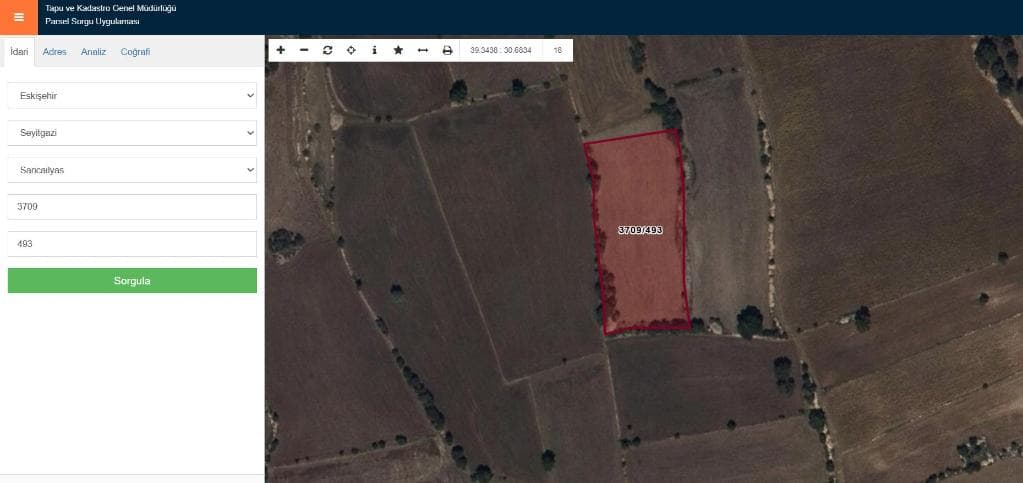Switch to the İdari tab
Viewport: 1023px width, 483px height.
20,52
